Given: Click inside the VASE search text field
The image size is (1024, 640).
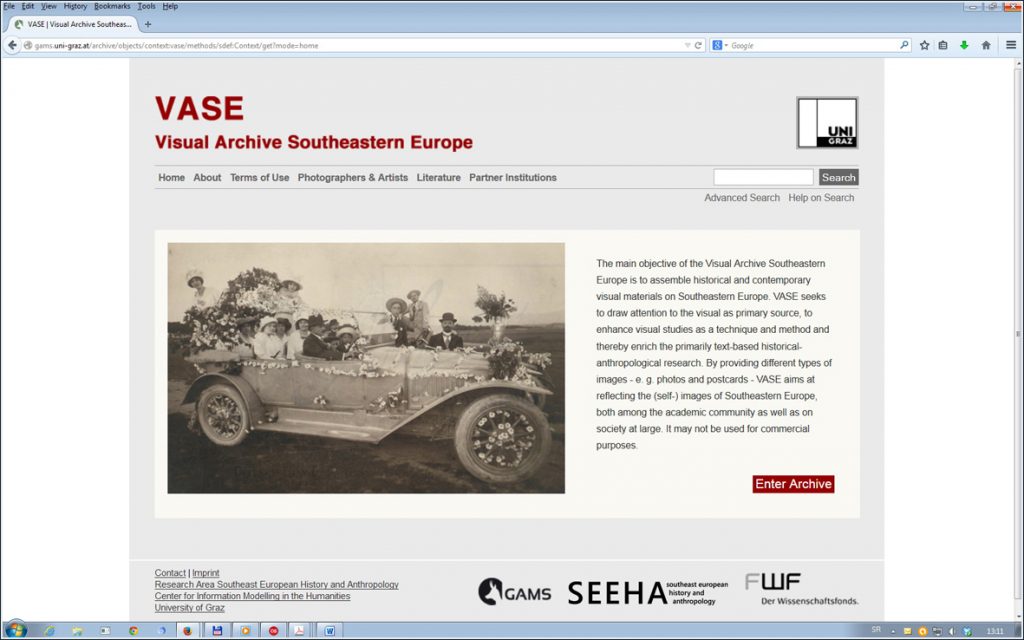Looking at the screenshot, I should 763,177.
